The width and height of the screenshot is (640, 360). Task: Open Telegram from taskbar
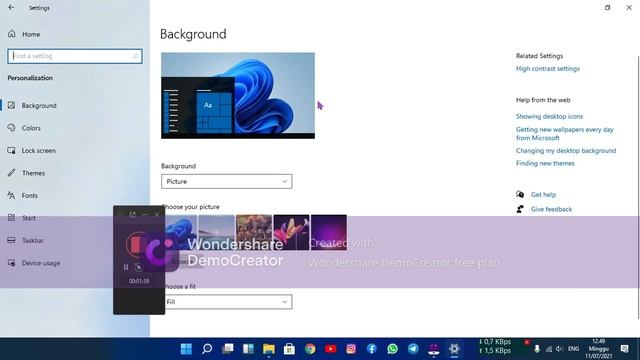coord(413,349)
